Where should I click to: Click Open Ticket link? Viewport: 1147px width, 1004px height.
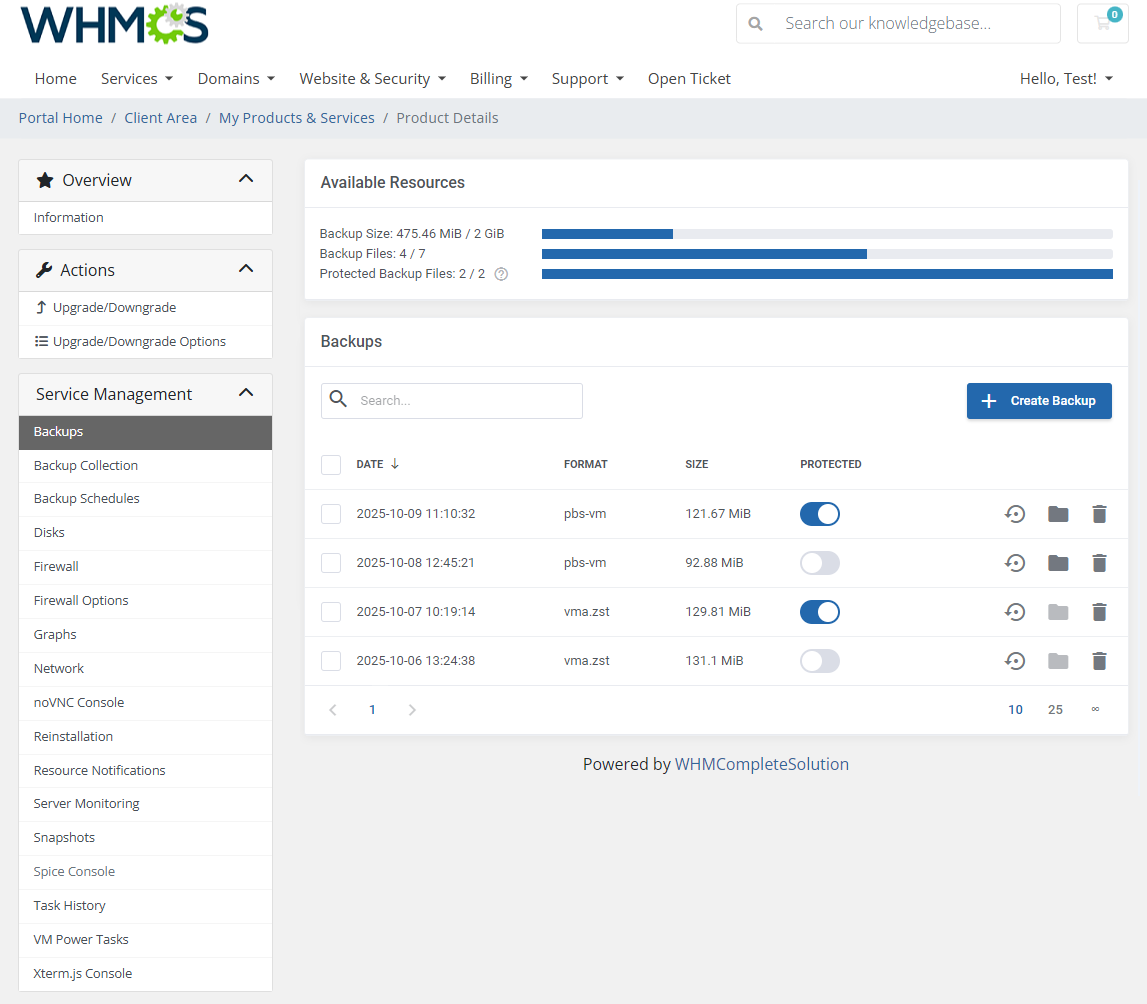[x=689, y=78]
